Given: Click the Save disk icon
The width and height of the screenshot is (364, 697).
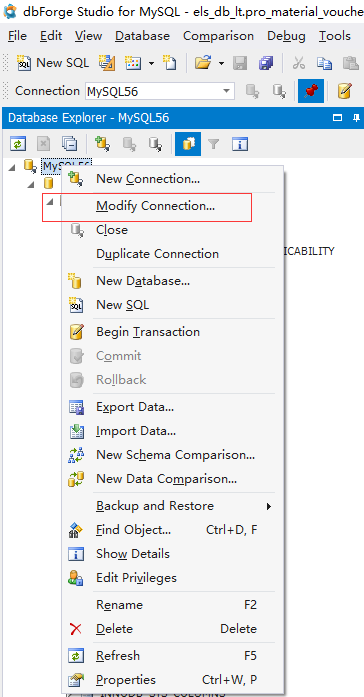Looking at the screenshot, I should pyautogui.click(x=240, y=64).
